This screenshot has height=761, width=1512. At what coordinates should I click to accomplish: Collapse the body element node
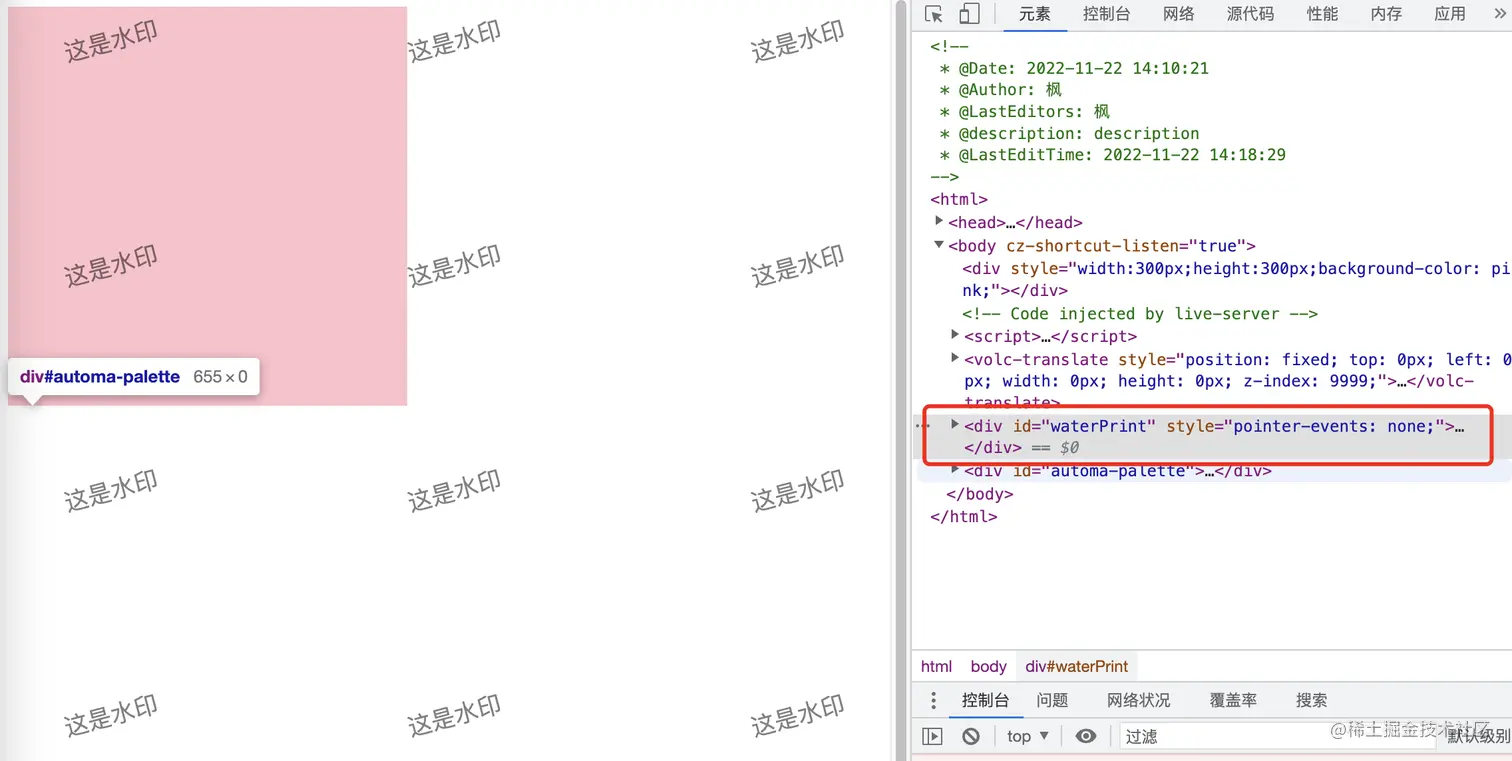[939, 244]
